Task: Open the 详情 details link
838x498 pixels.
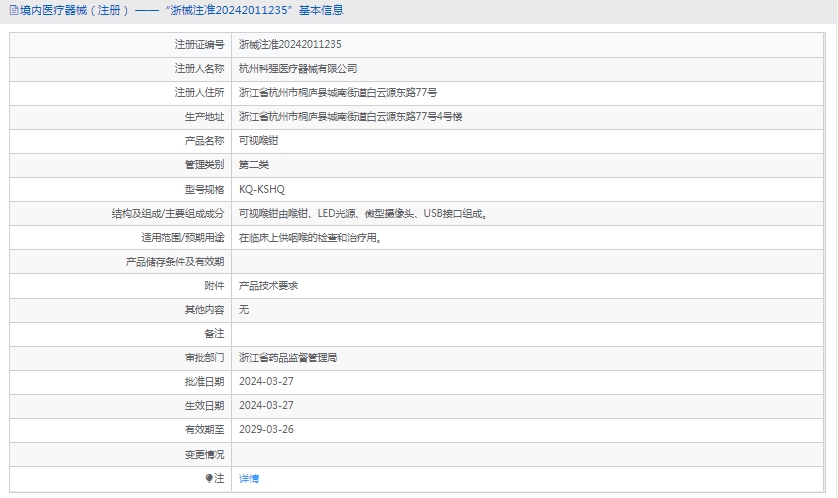Action: (x=249, y=479)
